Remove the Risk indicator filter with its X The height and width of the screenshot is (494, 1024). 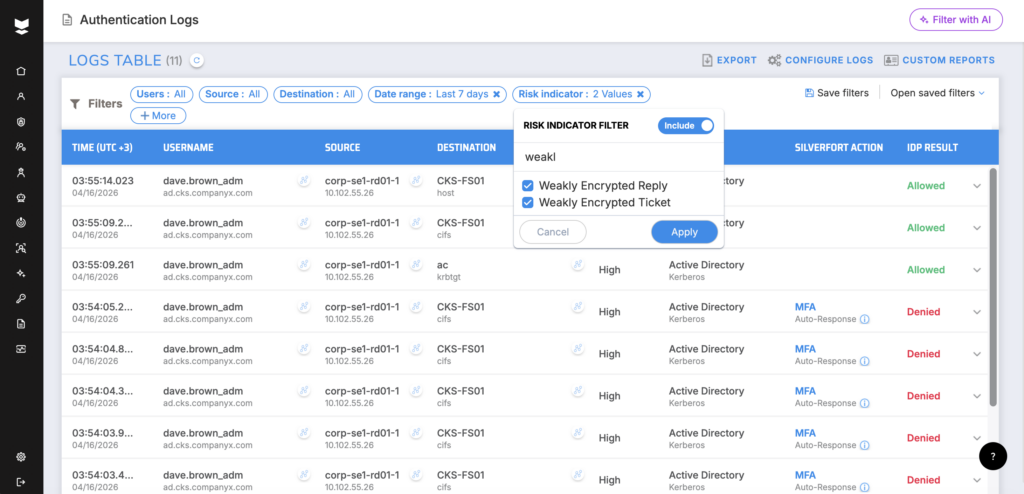[x=640, y=94]
